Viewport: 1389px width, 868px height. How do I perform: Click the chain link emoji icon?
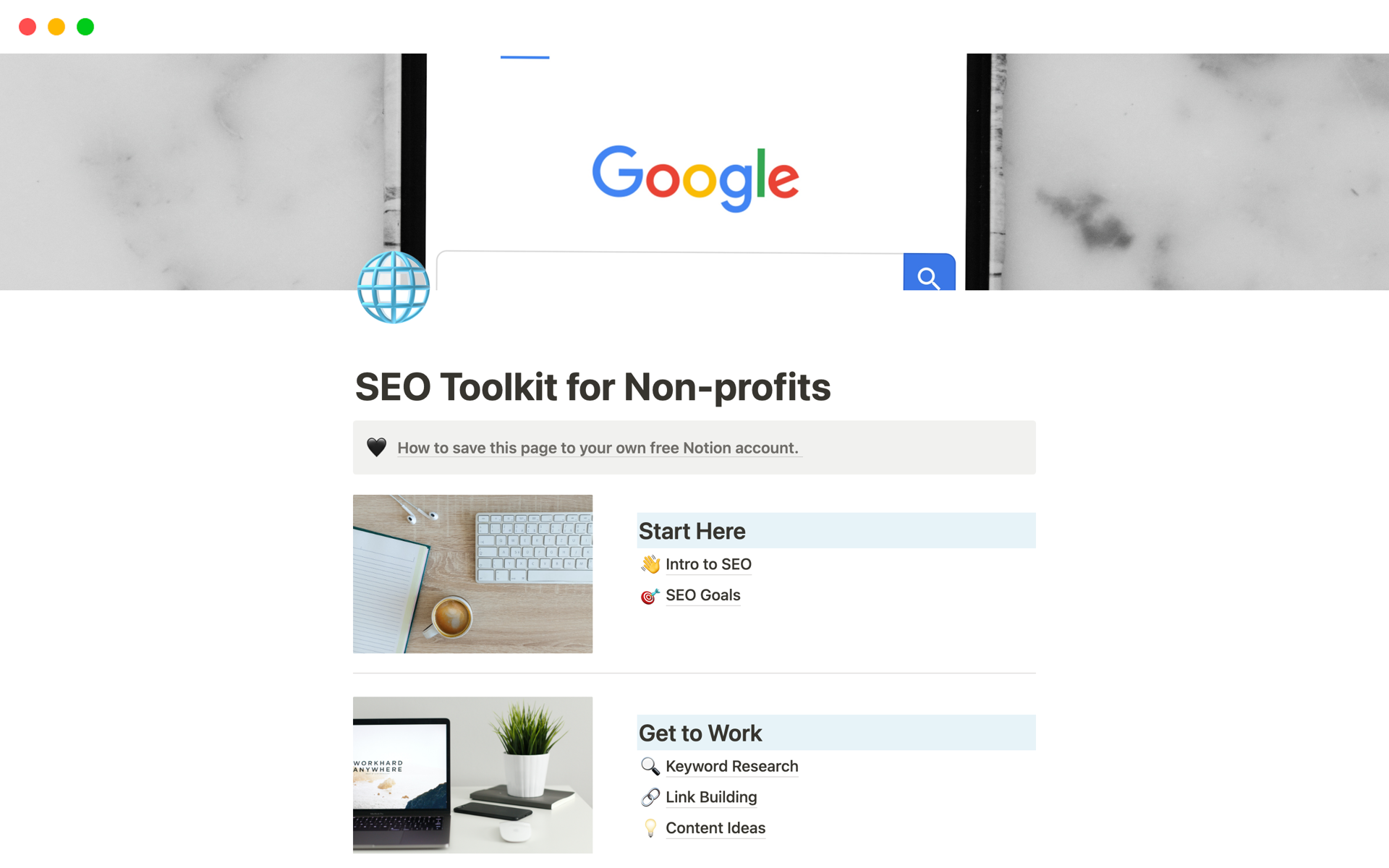coord(649,796)
